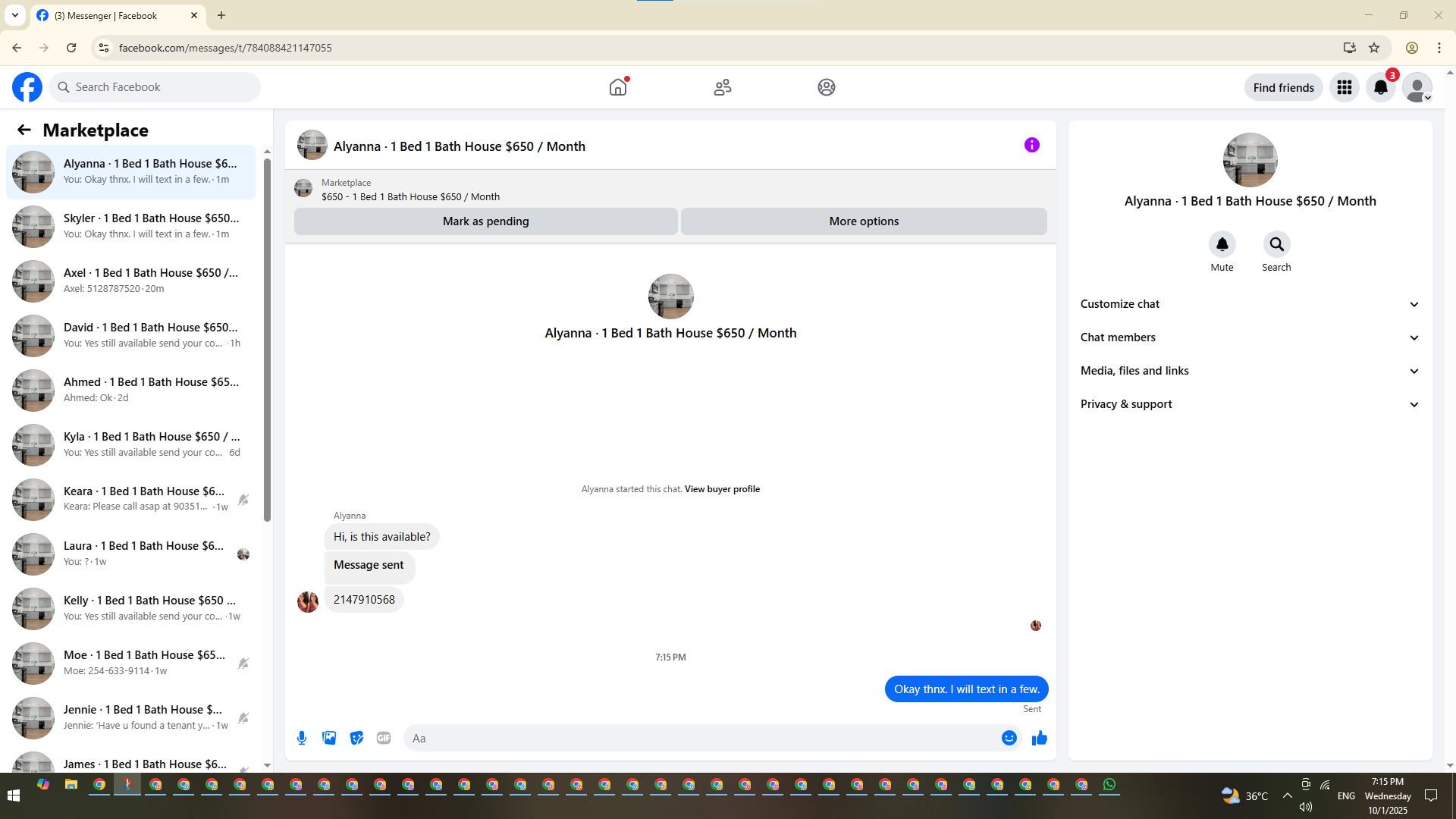Open Windows Start menu
This screenshot has width=1456, height=819.
pos(14,795)
